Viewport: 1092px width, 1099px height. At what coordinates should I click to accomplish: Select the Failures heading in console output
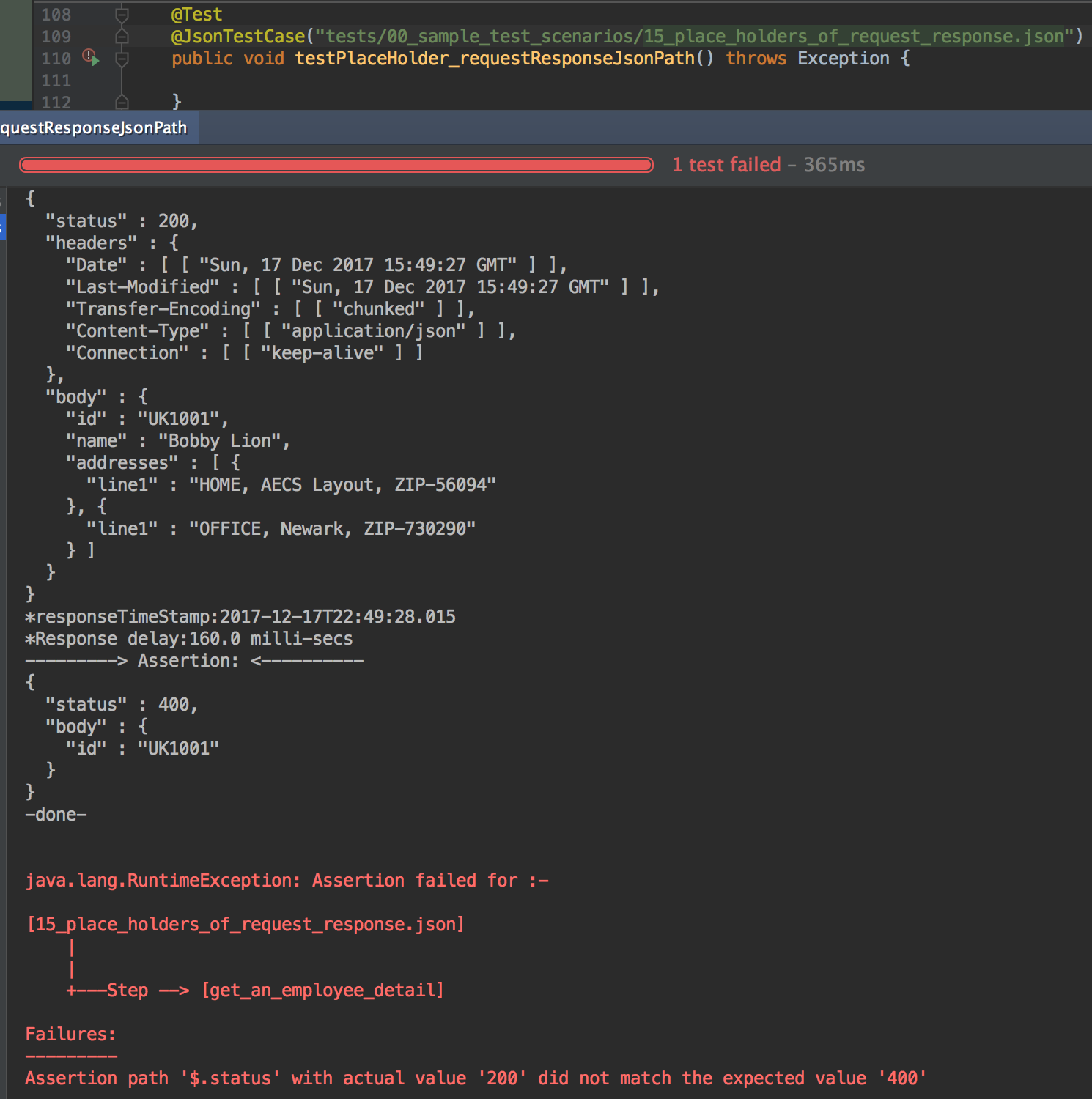70,1033
